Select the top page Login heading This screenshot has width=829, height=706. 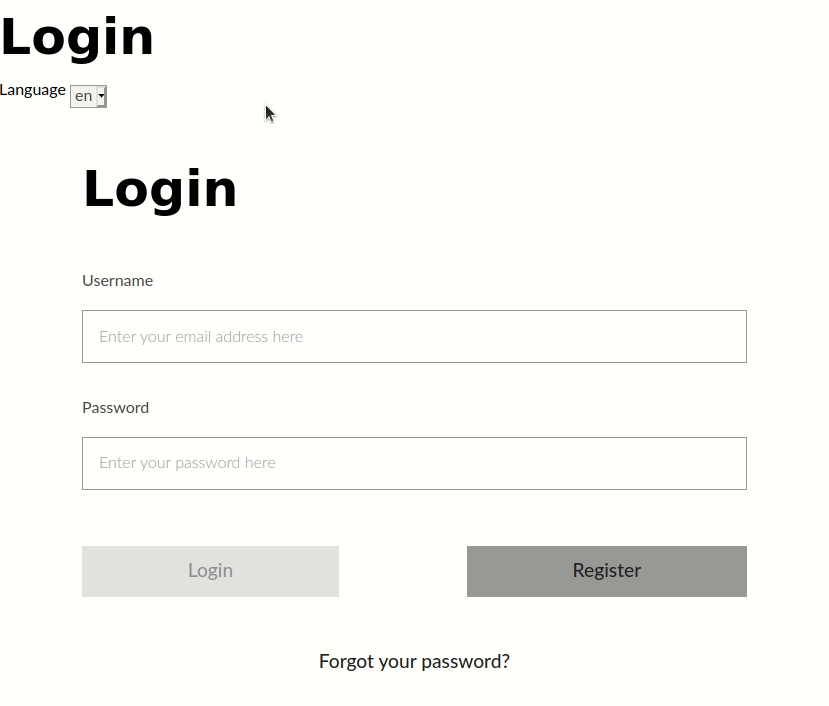77,38
